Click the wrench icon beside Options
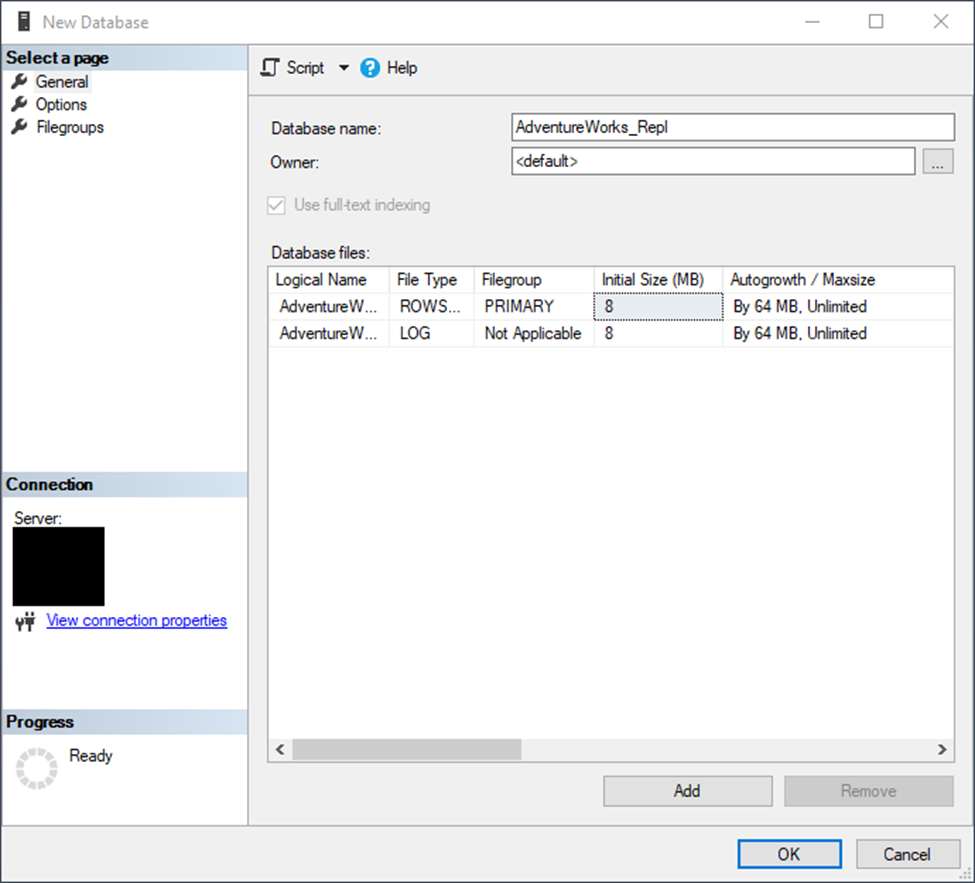Image resolution: width=975 pixels, height=883 pixels. tap(19, 104)
